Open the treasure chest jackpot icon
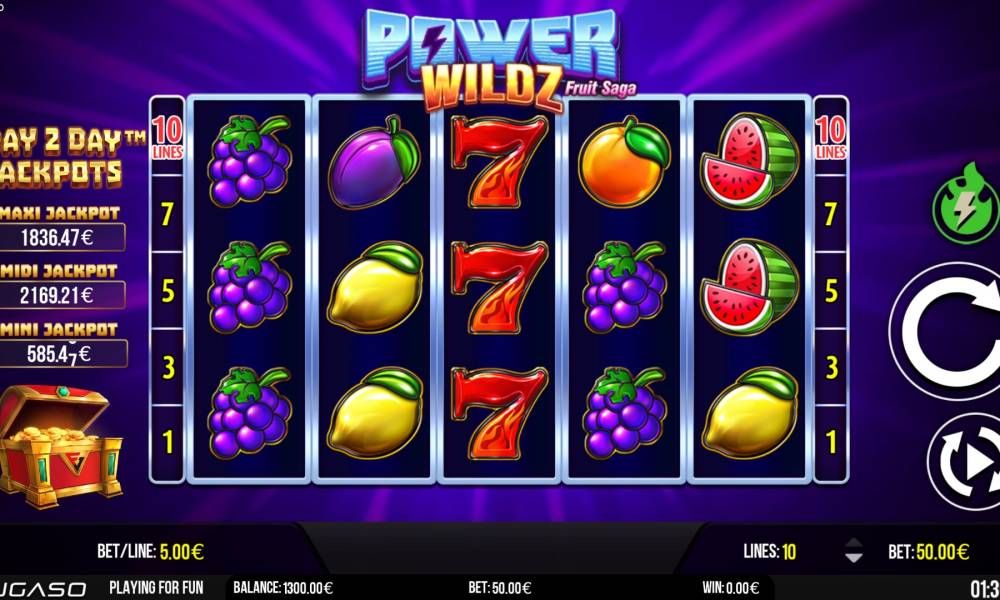Image resolution: width=1000 pixels, height=600 pixels. [59, 444]
